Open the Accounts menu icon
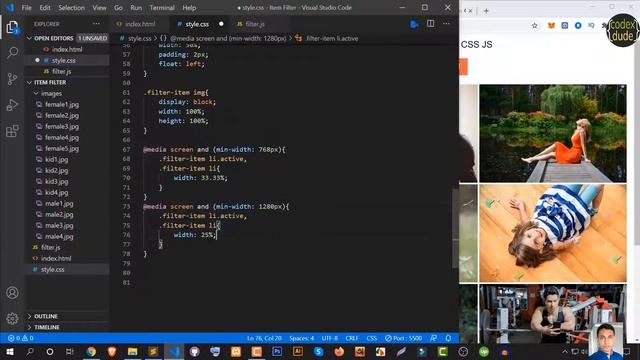Viewport: 640px width, 360px height. [x=12, y=293]
